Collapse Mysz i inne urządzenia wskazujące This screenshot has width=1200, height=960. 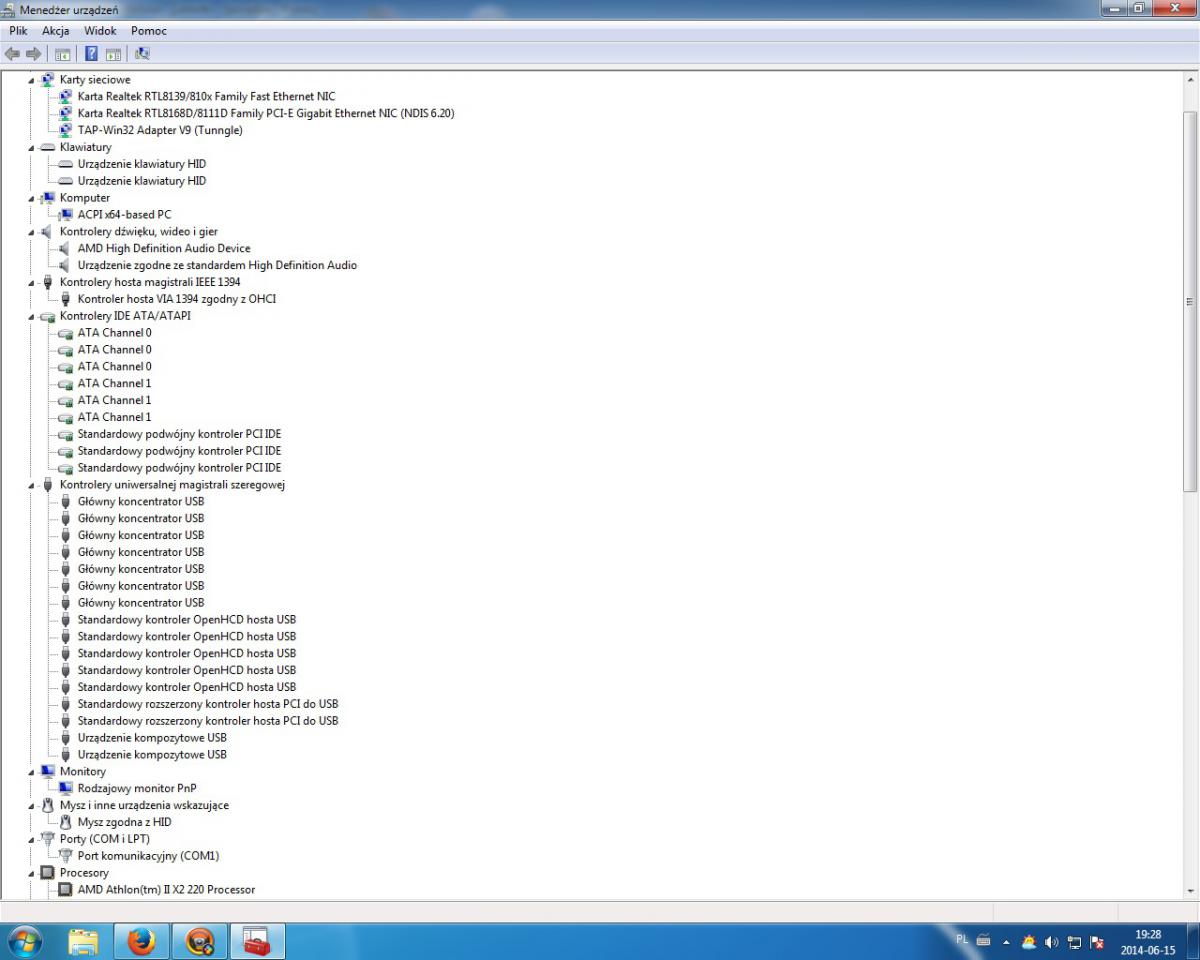pos(32,806)
